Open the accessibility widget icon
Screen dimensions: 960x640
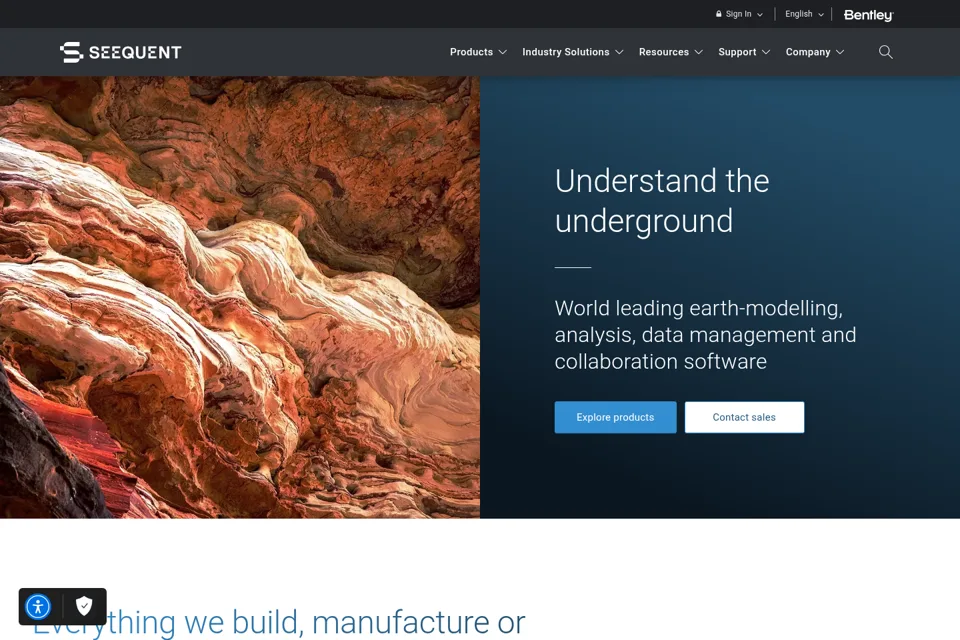pyautogui.click(x=38, y=607)
